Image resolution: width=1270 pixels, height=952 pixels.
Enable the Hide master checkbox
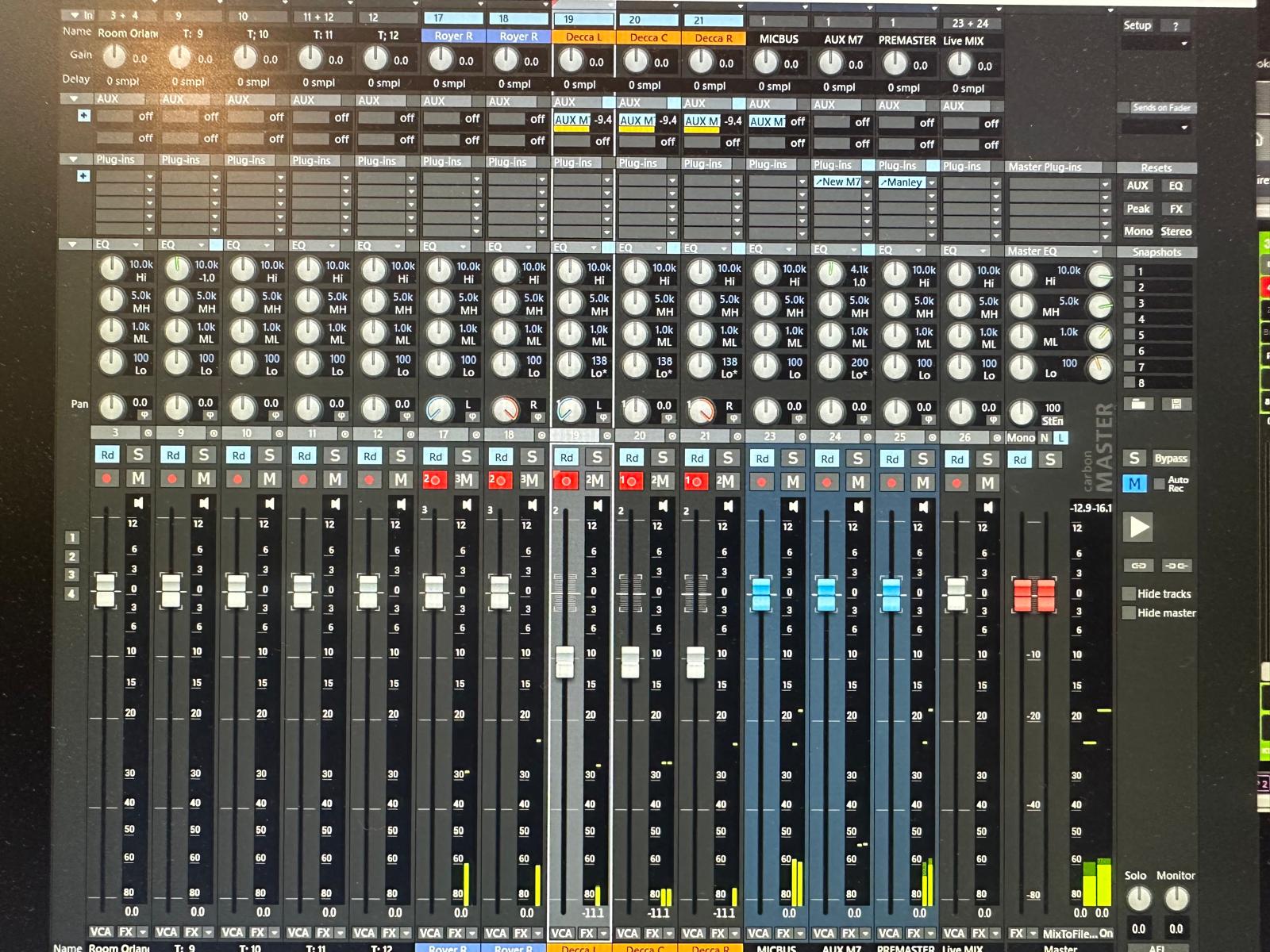point(1129,612)
